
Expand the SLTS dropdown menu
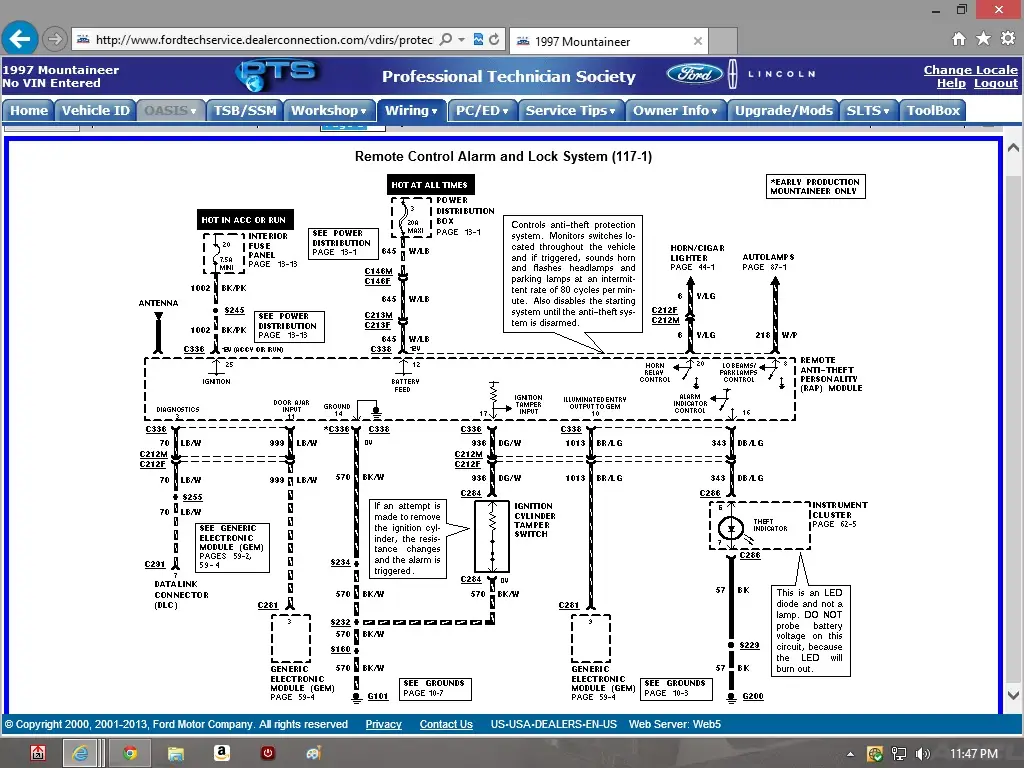(868, 110)
